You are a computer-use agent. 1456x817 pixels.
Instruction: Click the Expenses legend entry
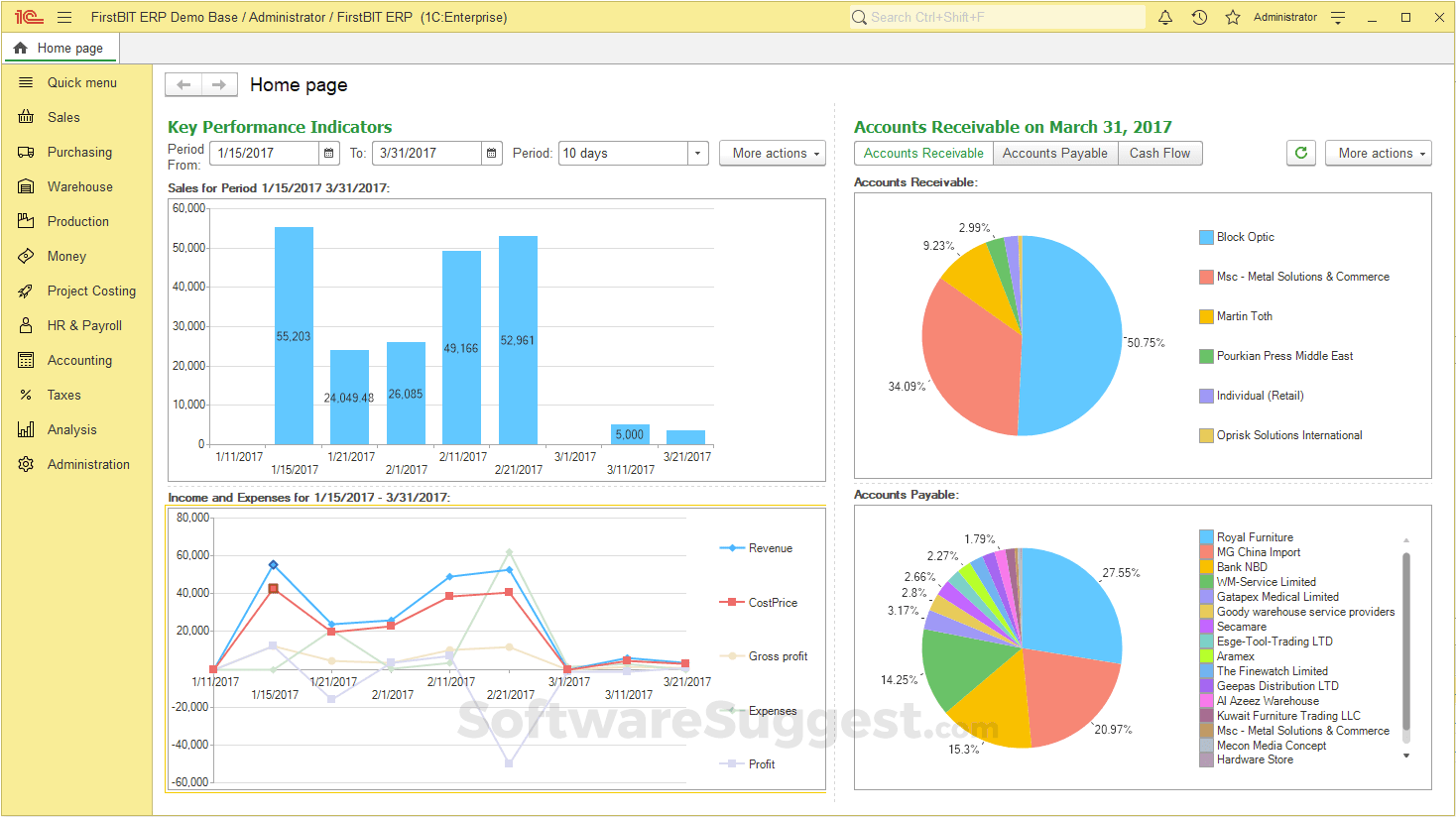click(759, 711)
